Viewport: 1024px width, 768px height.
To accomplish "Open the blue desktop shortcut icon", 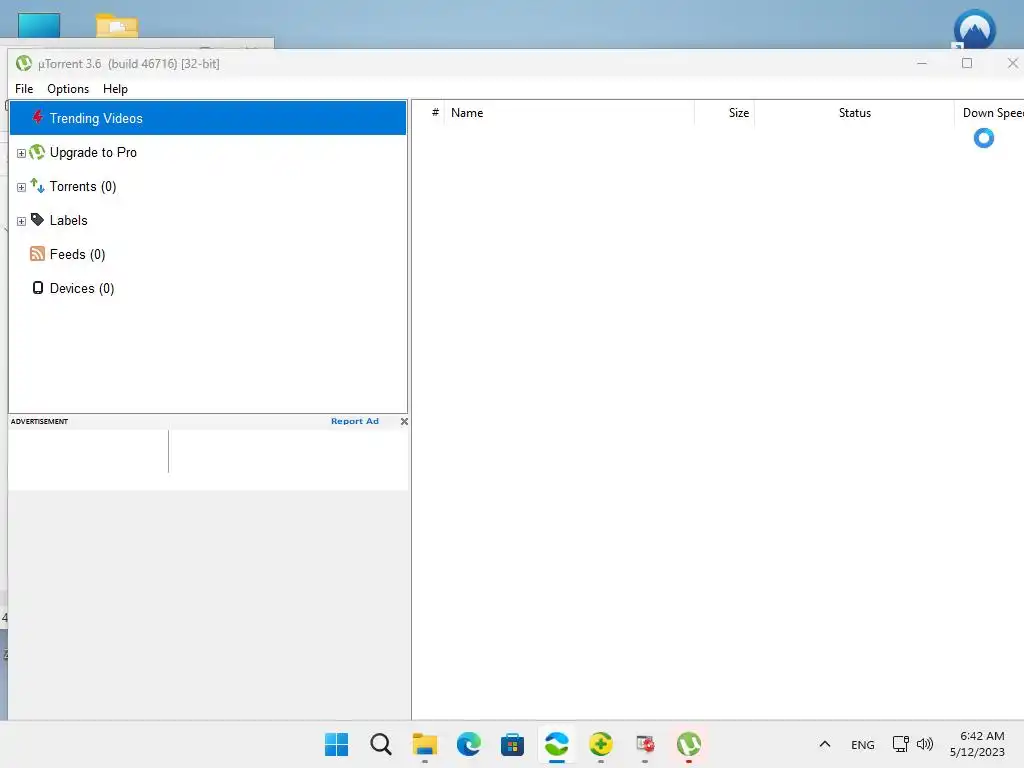I will (39, 25).
